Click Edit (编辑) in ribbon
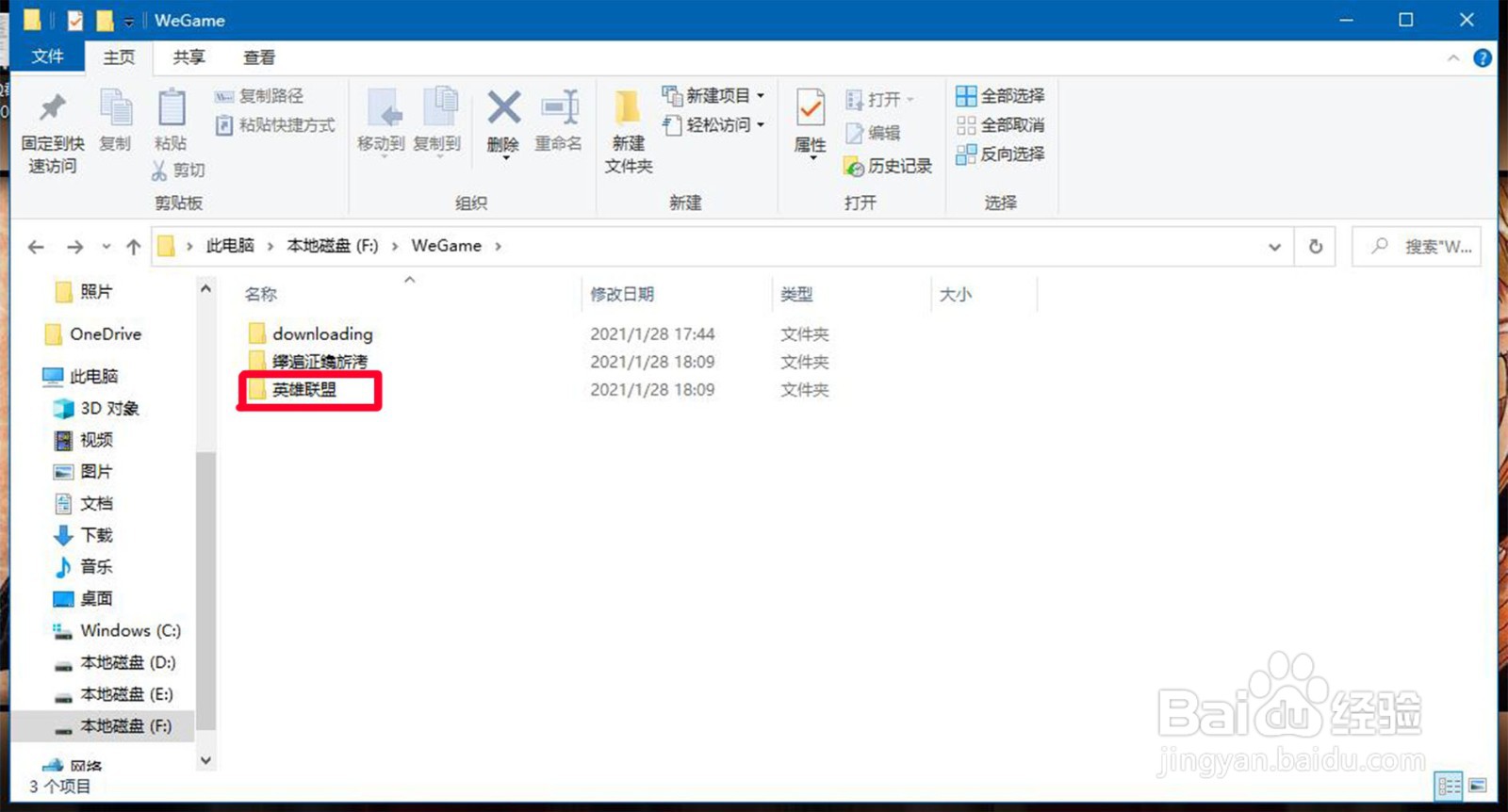Screen dimensions: 1508x812 [873, 133]
